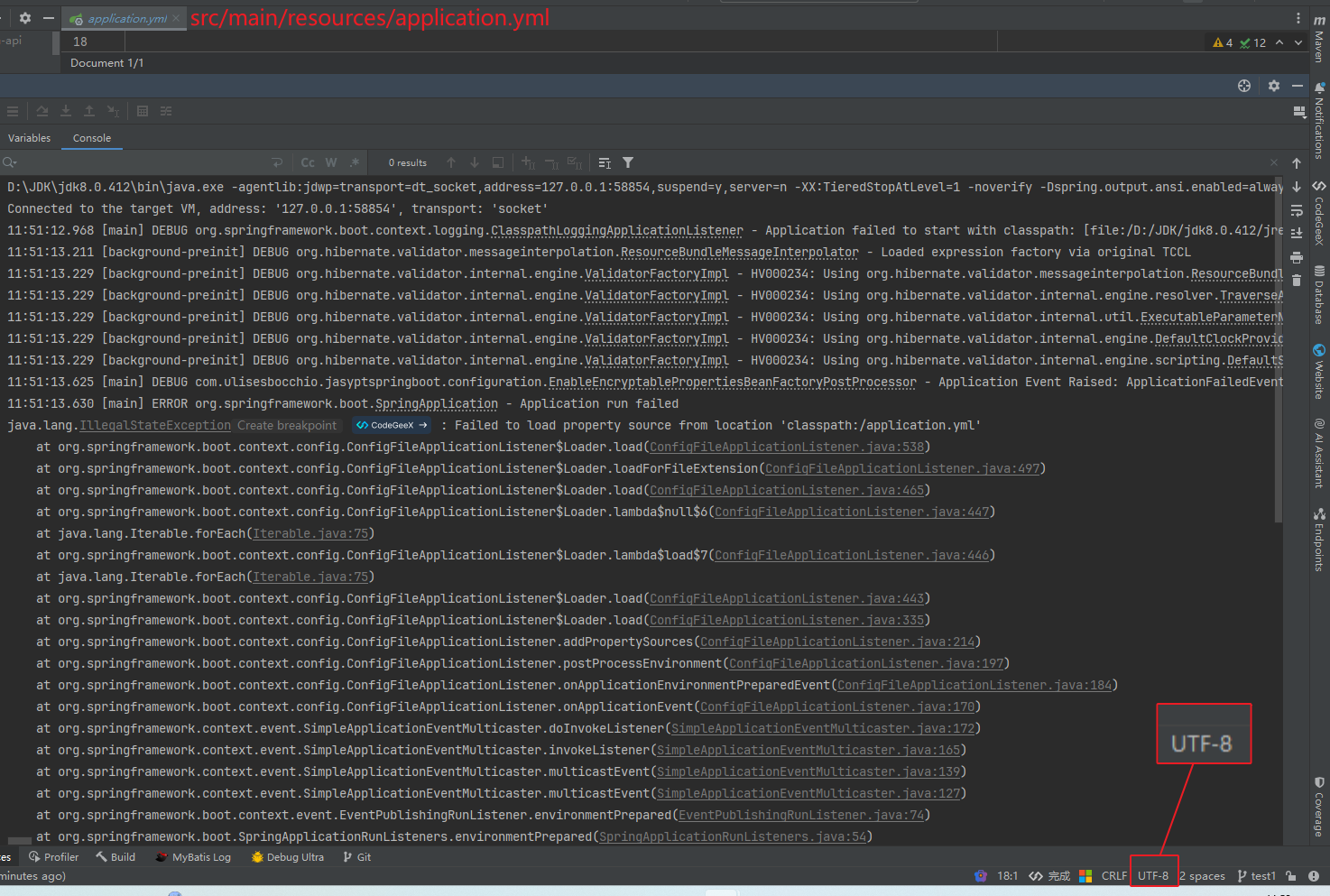The height and width of the screenshot is (896, 1330).
Task: Open the git branch test1 dropdown
Action: [x=1256, y=876]
